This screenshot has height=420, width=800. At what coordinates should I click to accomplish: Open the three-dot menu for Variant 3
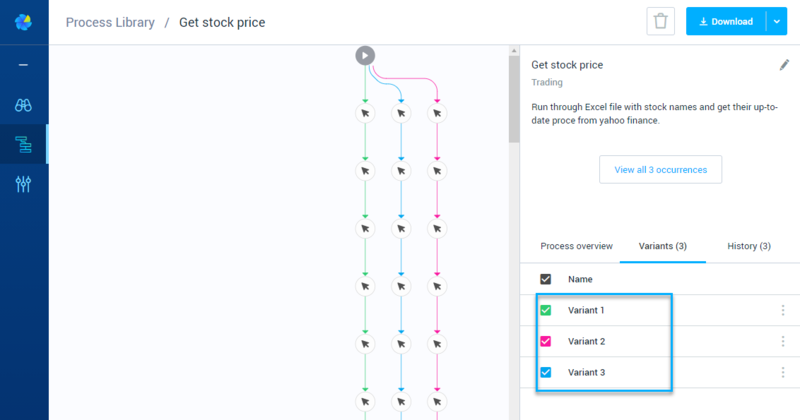point(783,373)
